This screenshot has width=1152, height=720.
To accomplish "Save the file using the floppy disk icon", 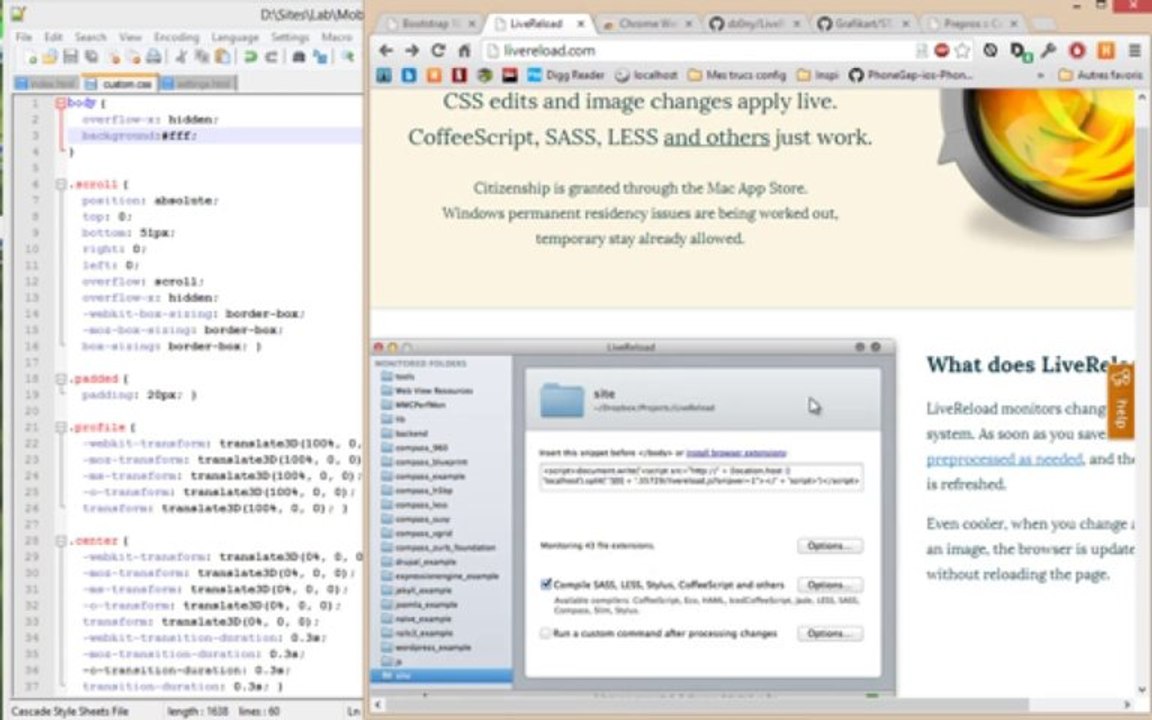I will point(71,57).
